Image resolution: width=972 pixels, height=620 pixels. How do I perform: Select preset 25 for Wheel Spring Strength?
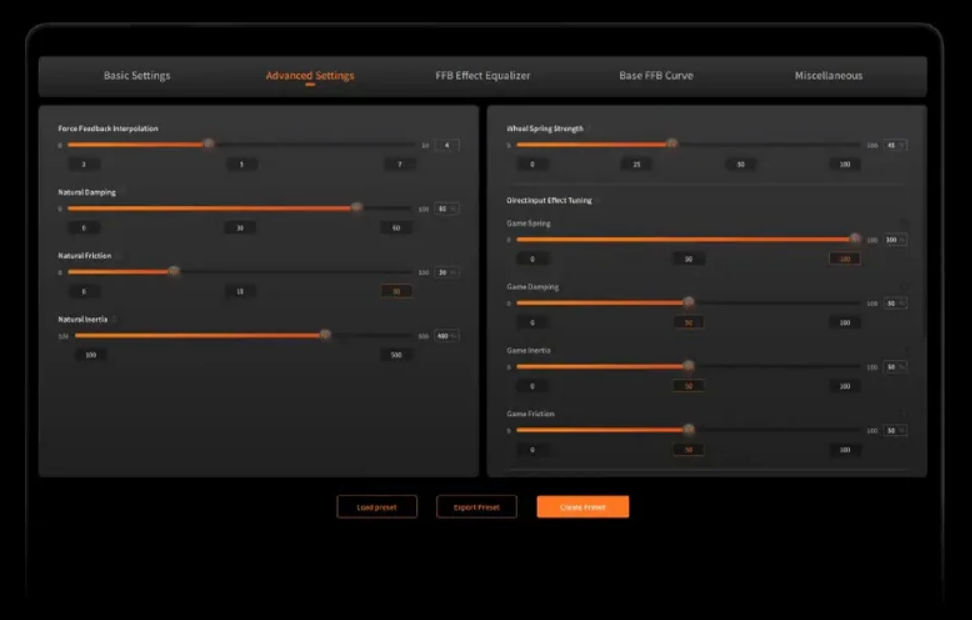coord(636,164)
